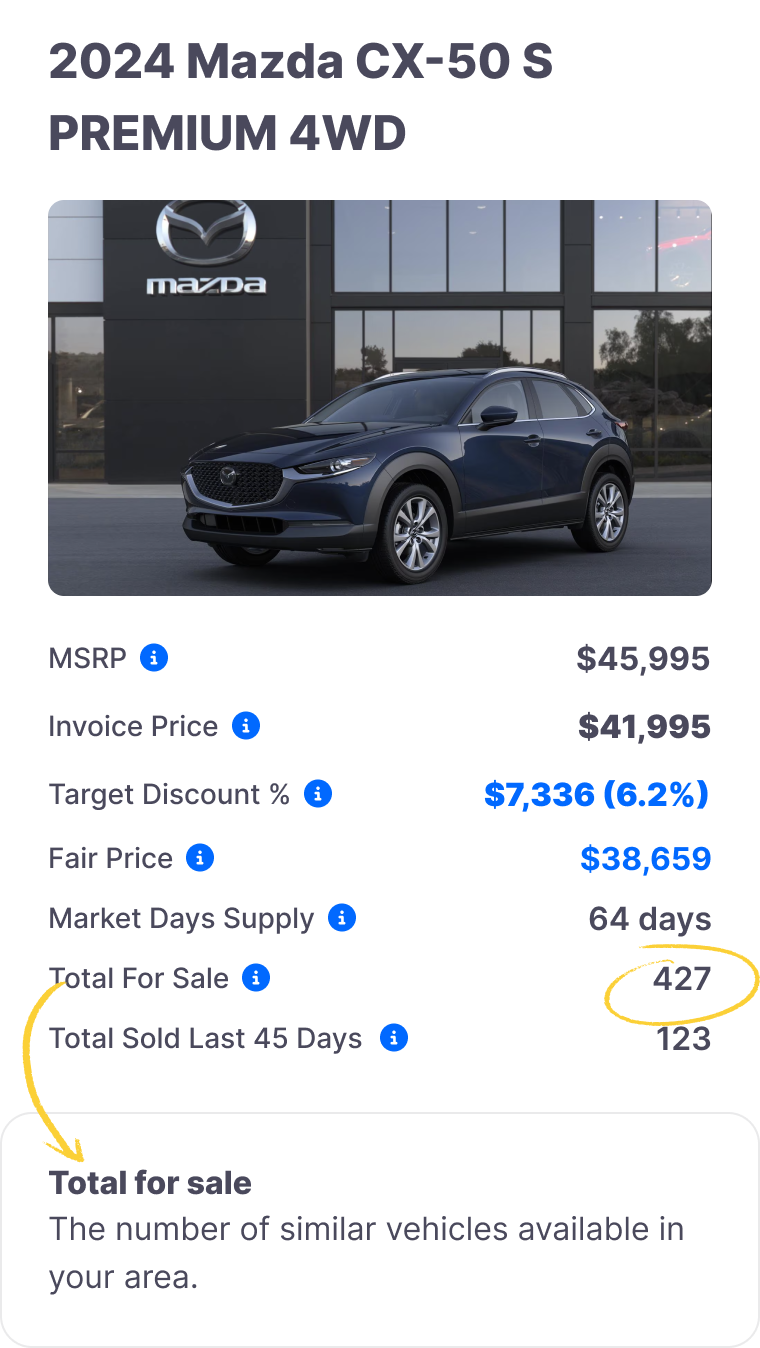Screen dimensions: 760x1348
Task: Select the 2024 Mazda CX-50 S Premium title
Action: (x=301, y=98)
